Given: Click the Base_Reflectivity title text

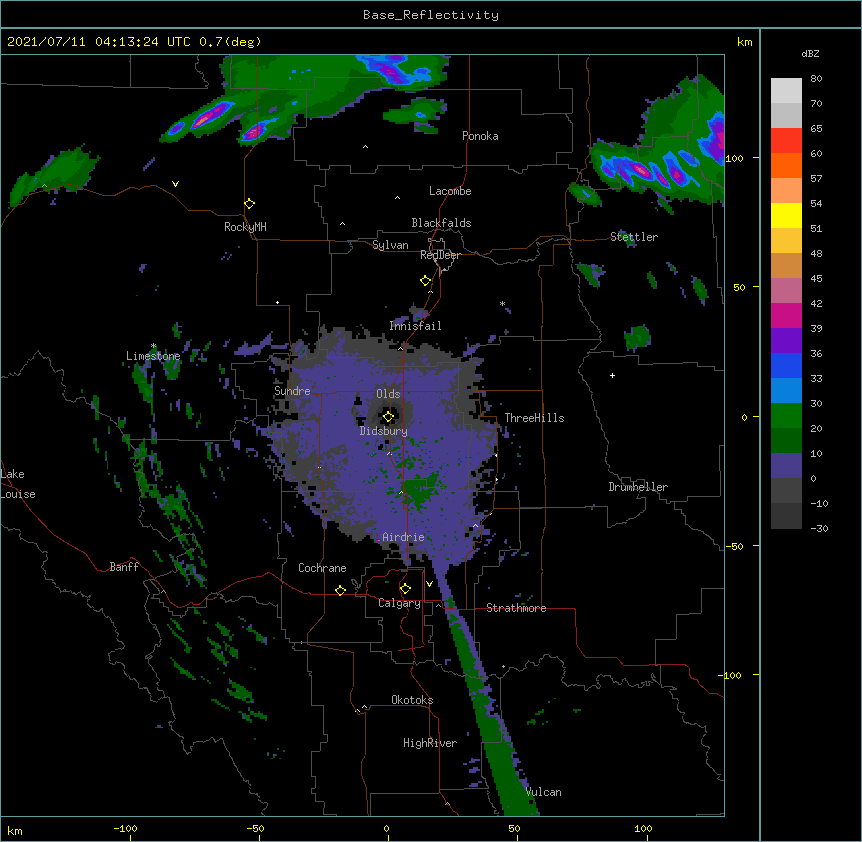Looking at the screenshot, I should [x=431, y=15].
